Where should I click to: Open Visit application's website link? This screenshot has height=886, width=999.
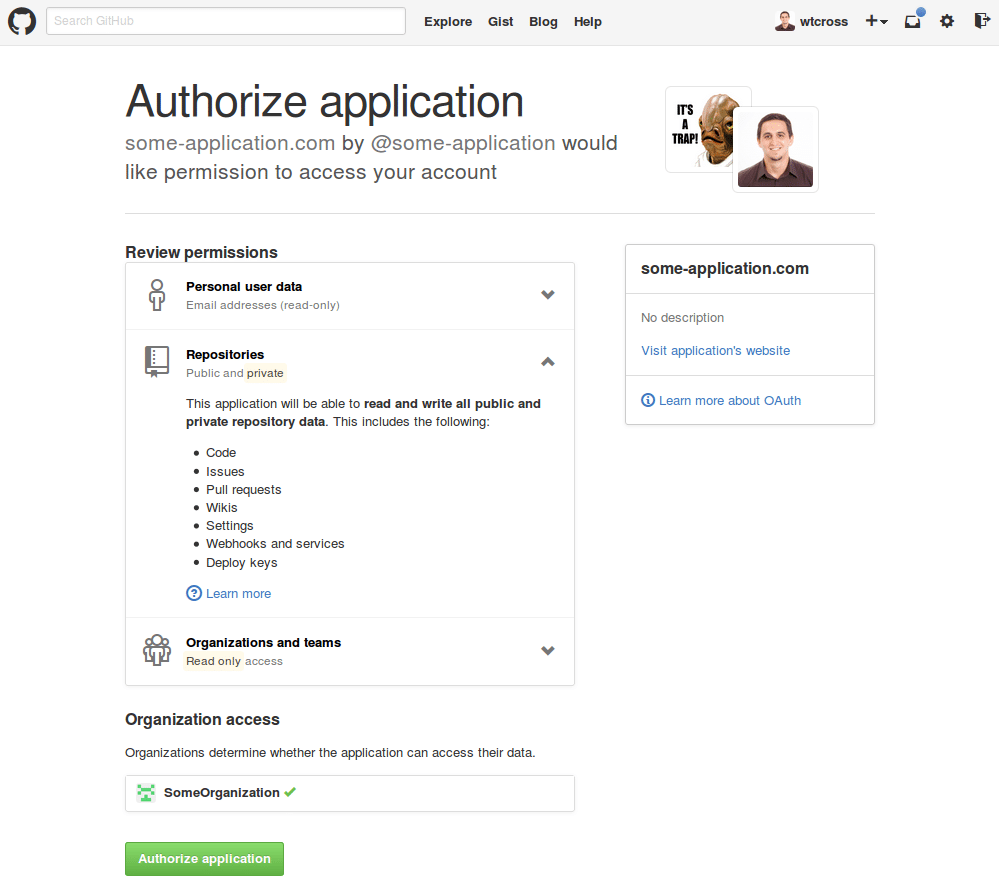click(715, 350)
